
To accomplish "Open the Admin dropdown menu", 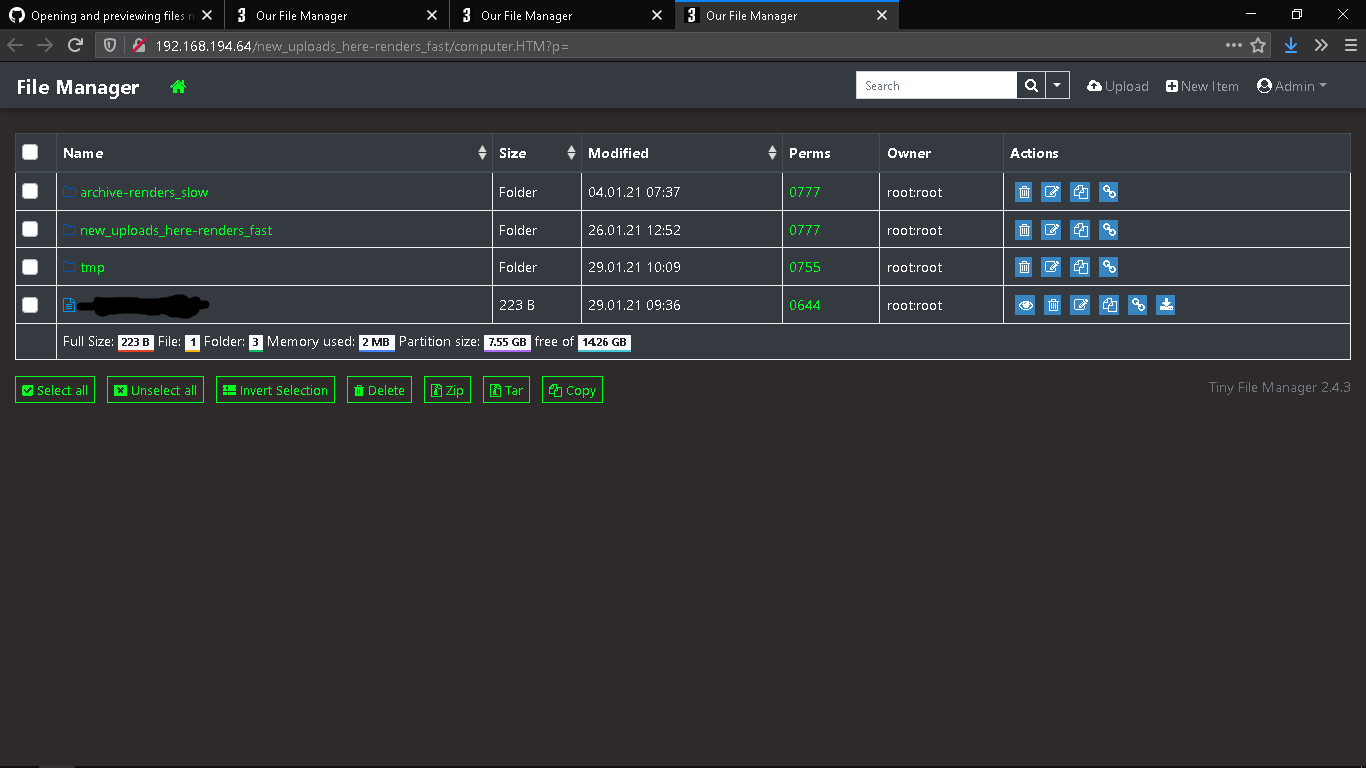I will 1291,86.
